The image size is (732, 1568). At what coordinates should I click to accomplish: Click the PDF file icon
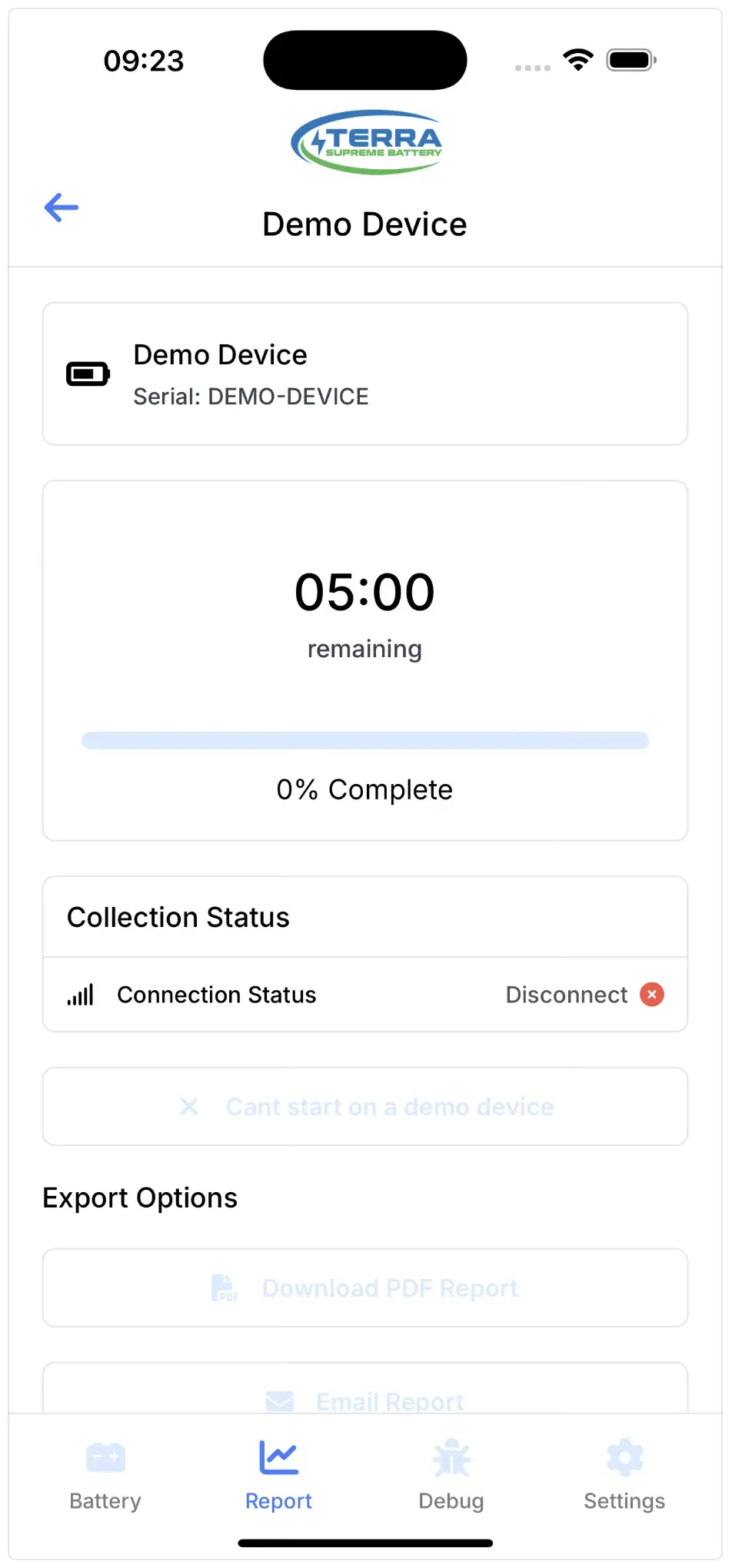(224, 1288)
